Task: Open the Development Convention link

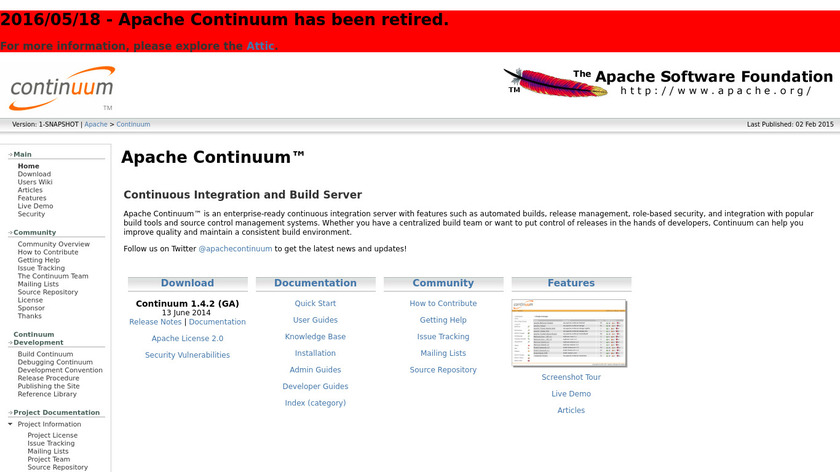Action: [x=60, y=370]
